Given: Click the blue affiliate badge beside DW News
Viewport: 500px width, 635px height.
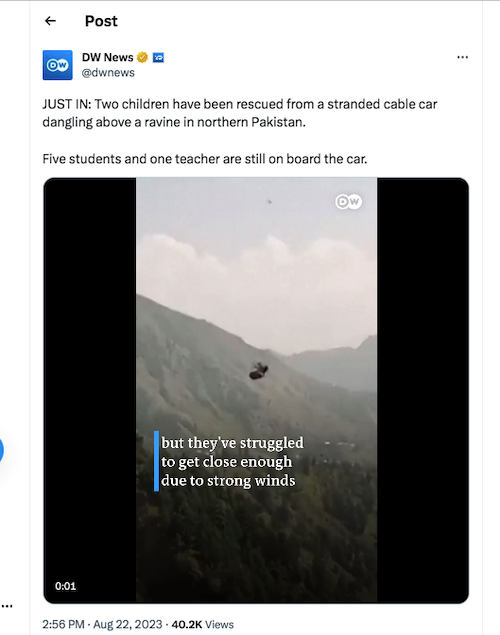Looking at the screenshot, I should click(158, 58).
